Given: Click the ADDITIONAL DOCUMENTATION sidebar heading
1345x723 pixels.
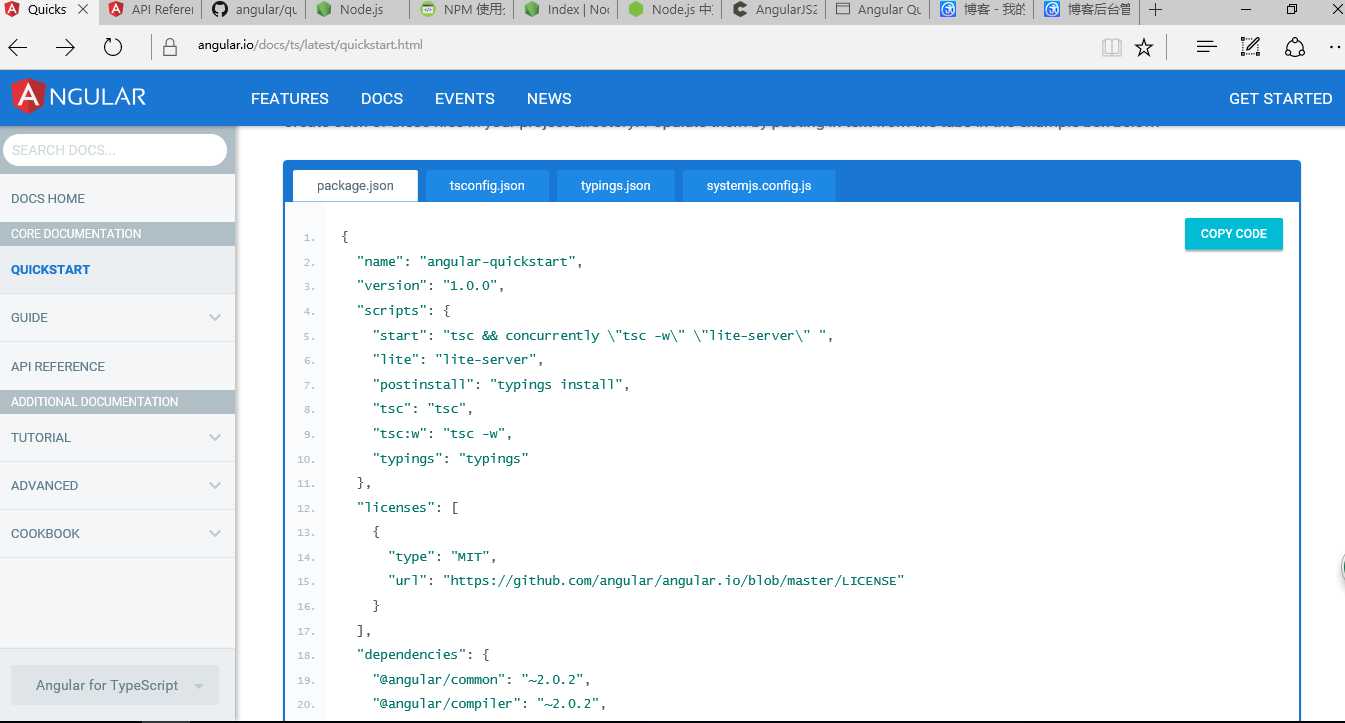Looking at the screenshot, I should (x=117, y=402).
